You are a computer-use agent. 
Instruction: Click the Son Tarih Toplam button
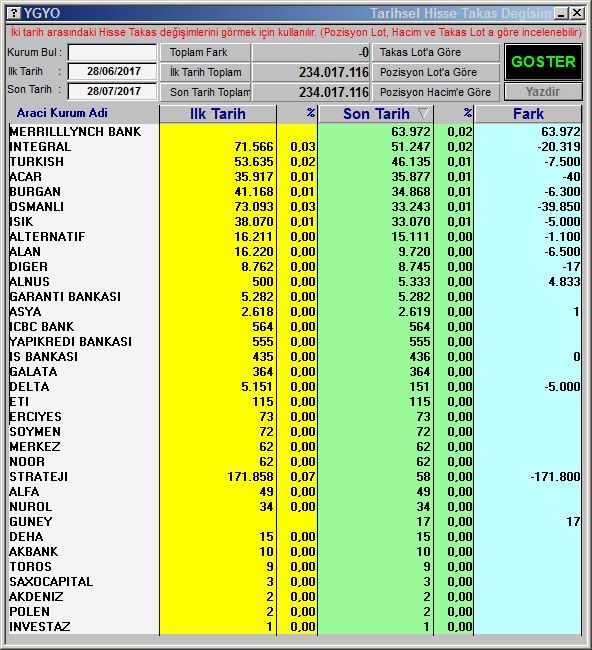point(205,92)
